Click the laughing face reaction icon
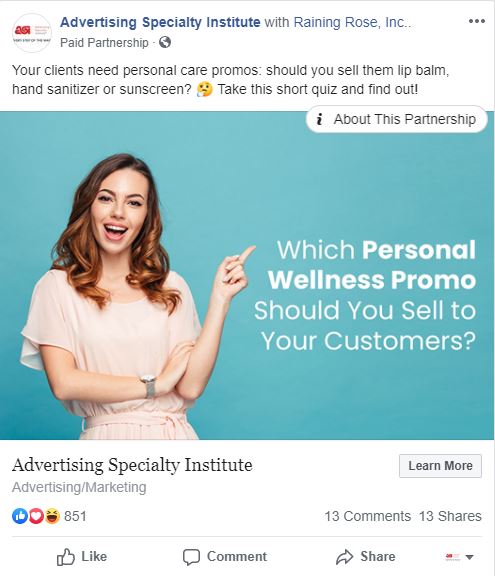The height and width of the screenshot is (576, 495). (x=52, y=516)
